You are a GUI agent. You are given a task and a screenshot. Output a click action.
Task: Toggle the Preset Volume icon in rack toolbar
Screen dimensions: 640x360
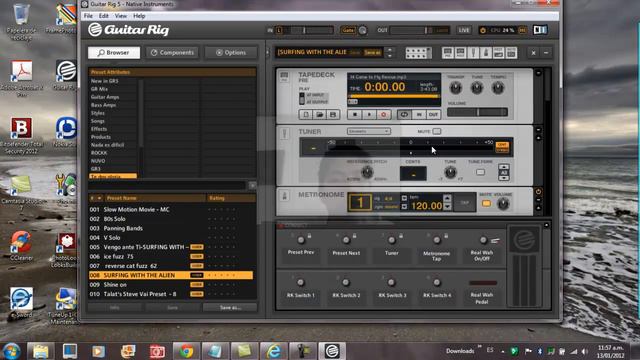click(498, 53)
